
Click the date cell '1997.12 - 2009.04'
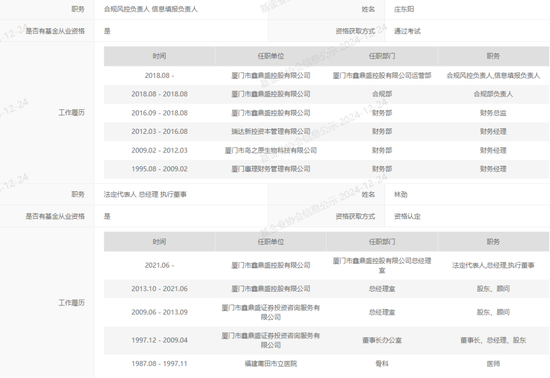pyautogui.click(x=159, y=340)
